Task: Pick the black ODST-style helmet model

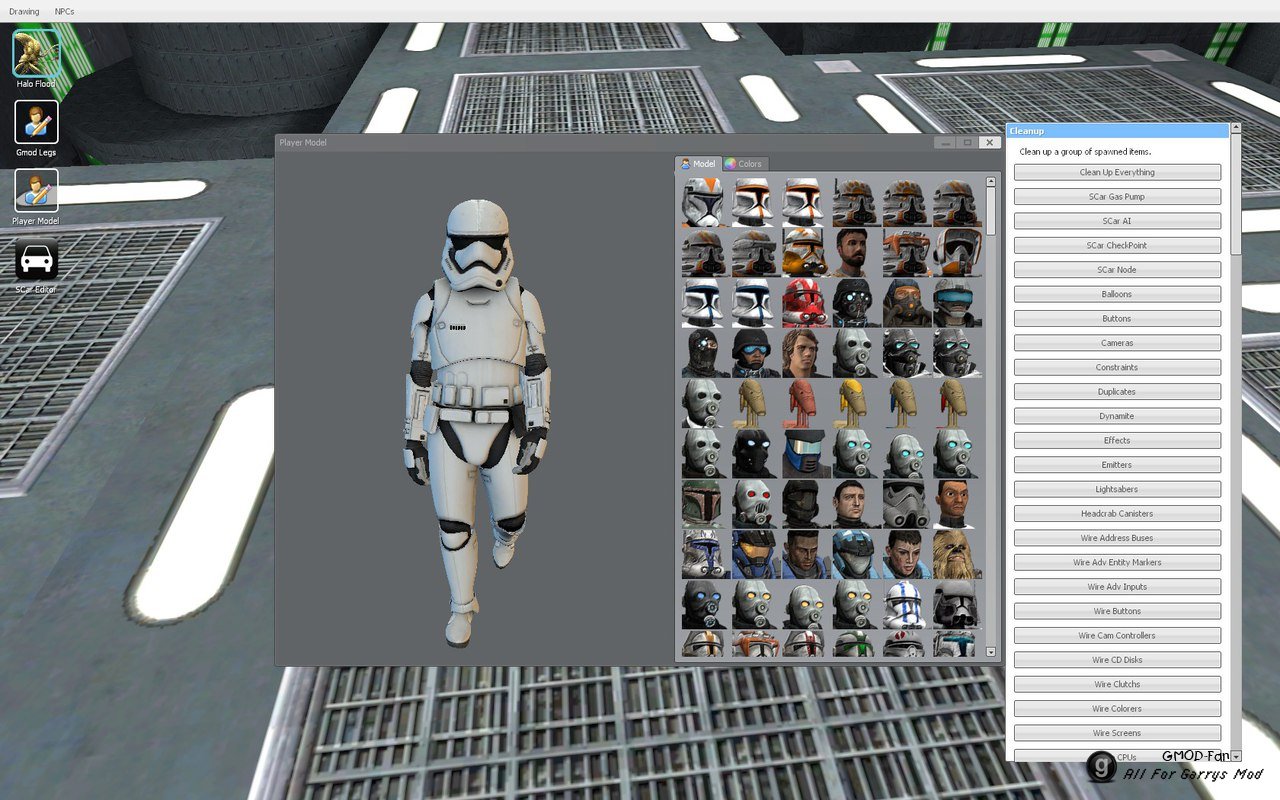Action: click(807, 503)
